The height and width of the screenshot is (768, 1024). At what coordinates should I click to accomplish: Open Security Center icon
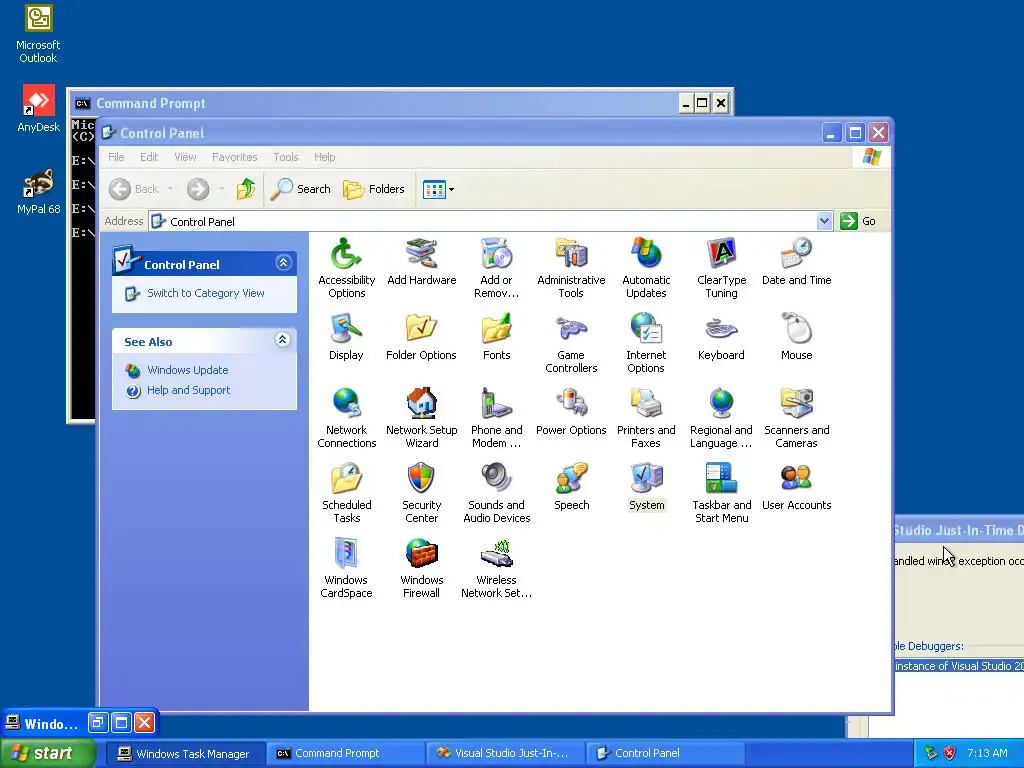tap(421, 493)
